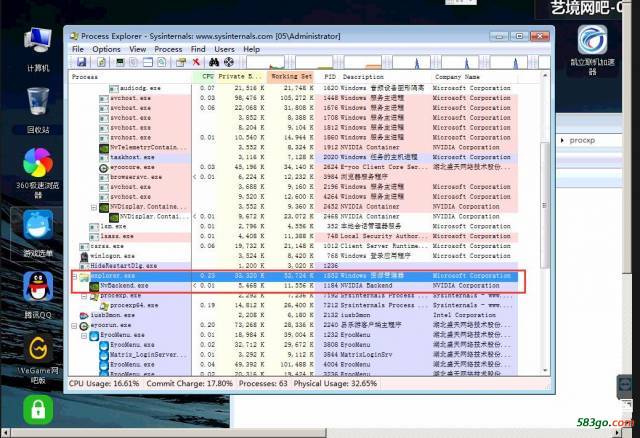Click the winlogon.exe process icon
Screen dimensions: 640x438
coord(84,256)
